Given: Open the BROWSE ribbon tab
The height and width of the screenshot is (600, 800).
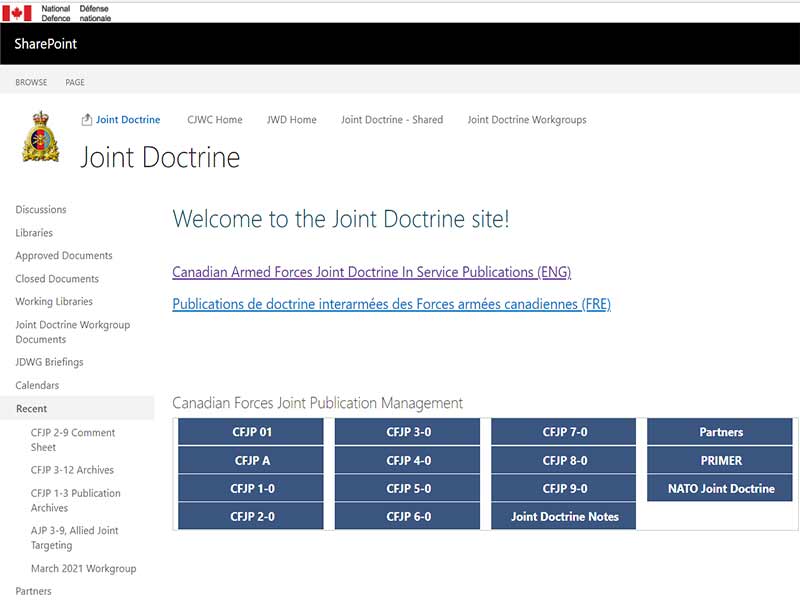Looking at the screenshot, I should [x=31, y=83].
